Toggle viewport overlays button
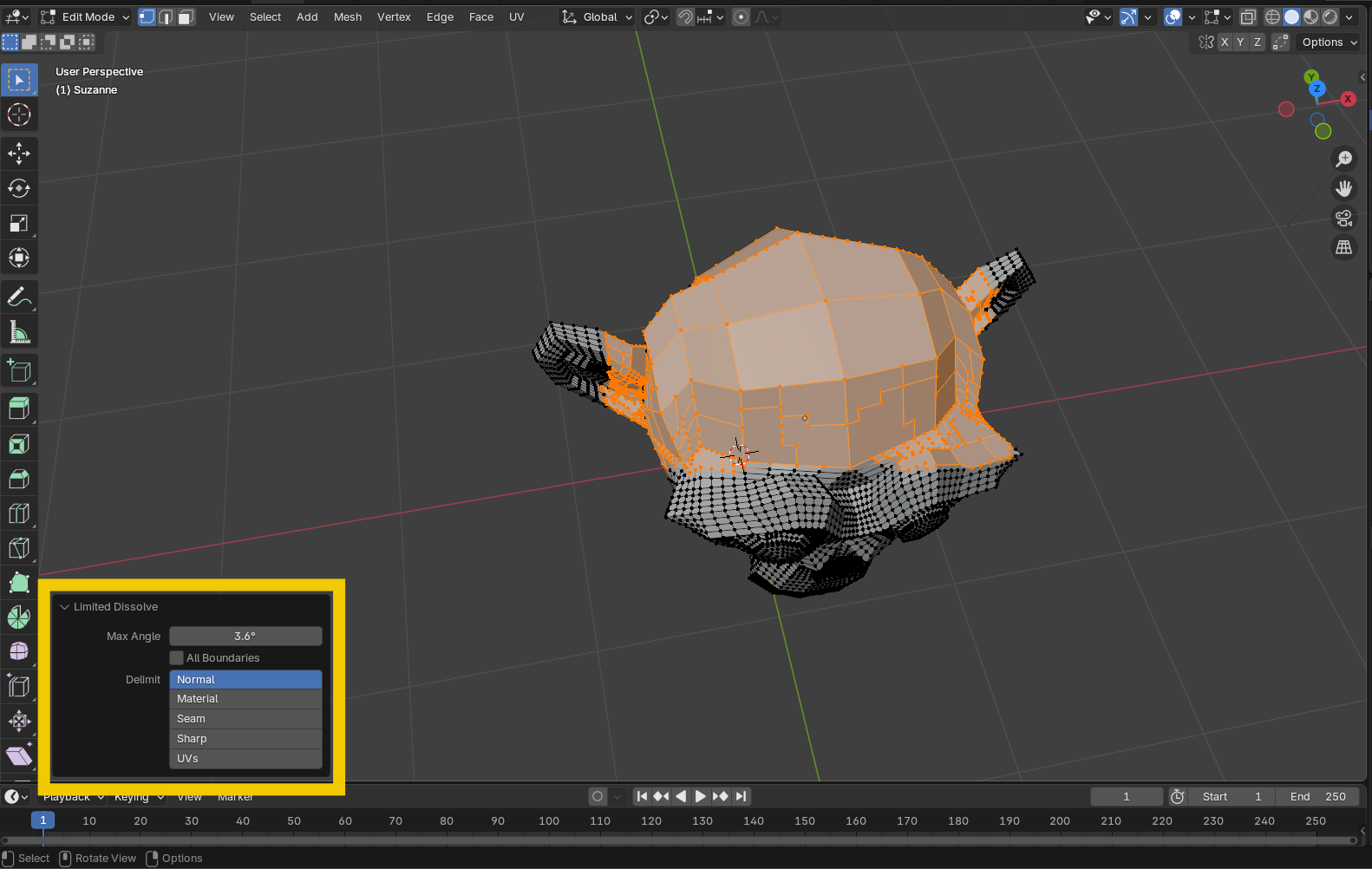The height and width of the screenshot is (869, 1372). [x=1173, y=16]
